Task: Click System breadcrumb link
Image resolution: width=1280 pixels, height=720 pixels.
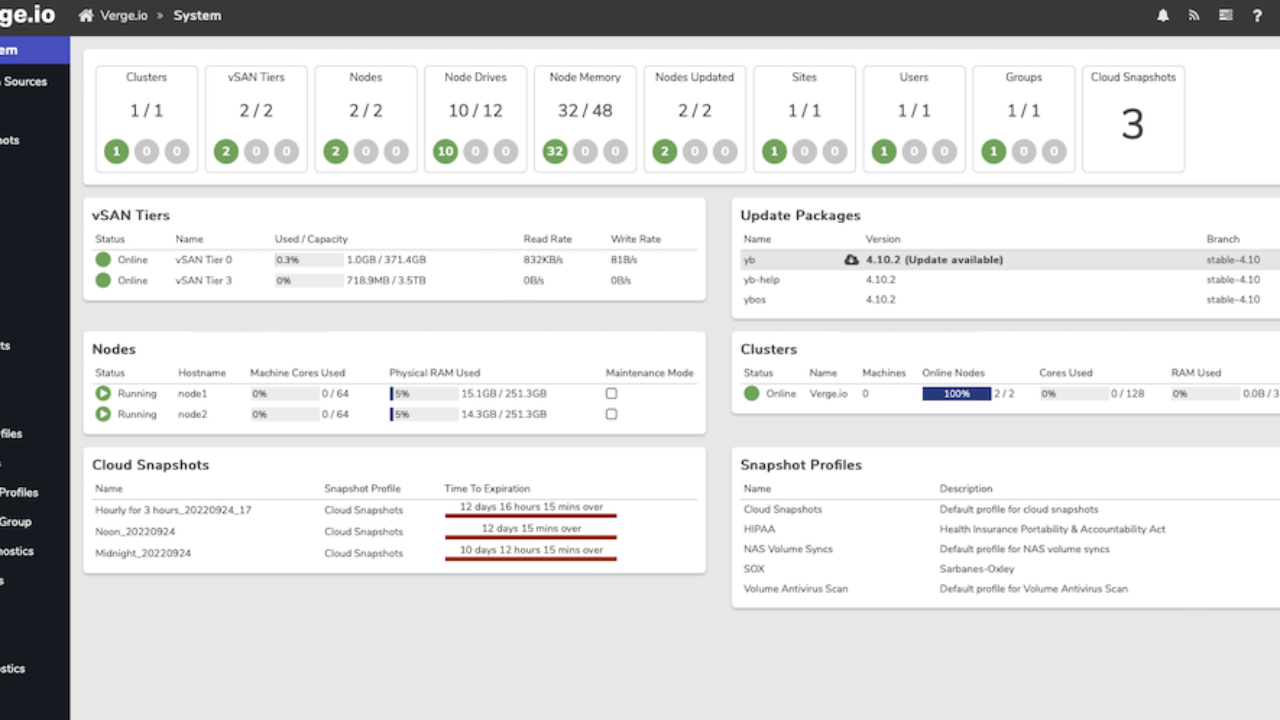Action: point(197,15)
